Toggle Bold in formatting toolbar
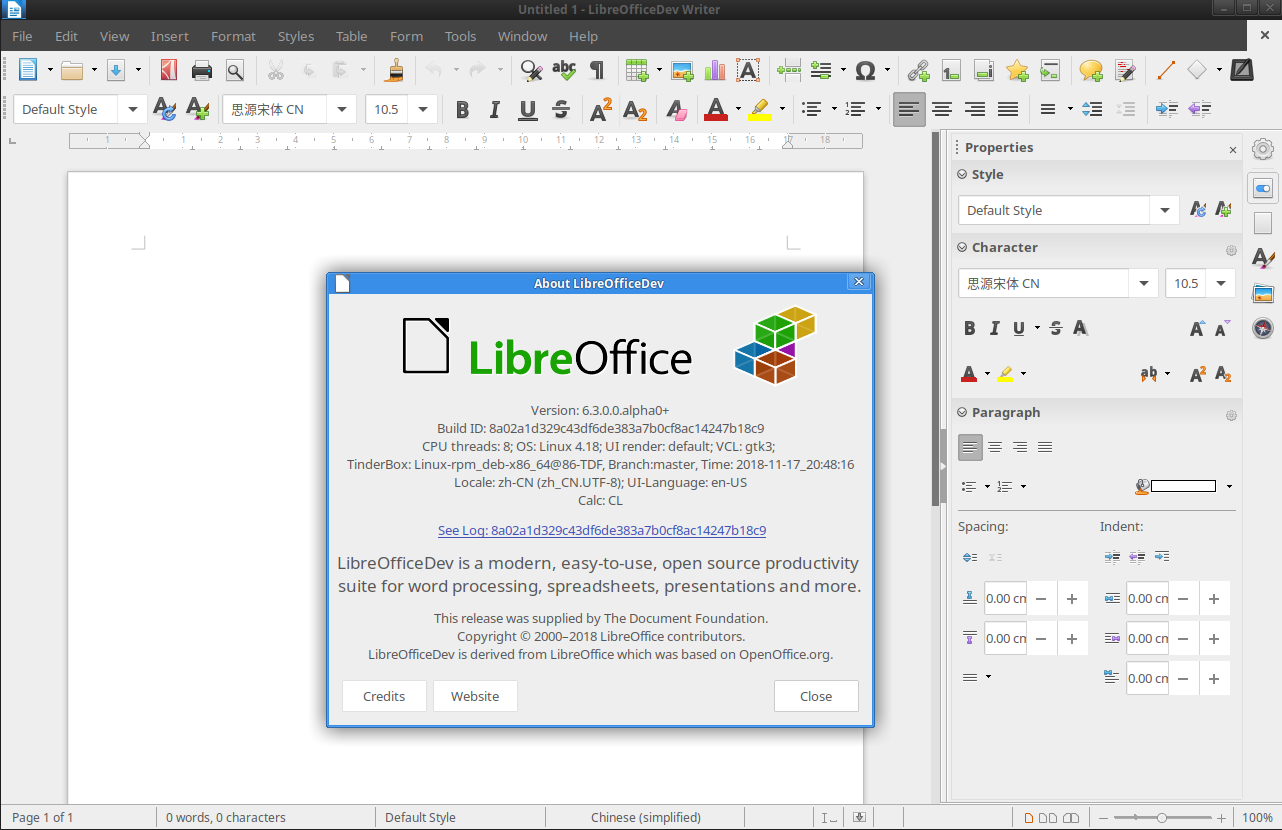The height and width of the screenshot is (830, 1282). click(x=462, y=109)
